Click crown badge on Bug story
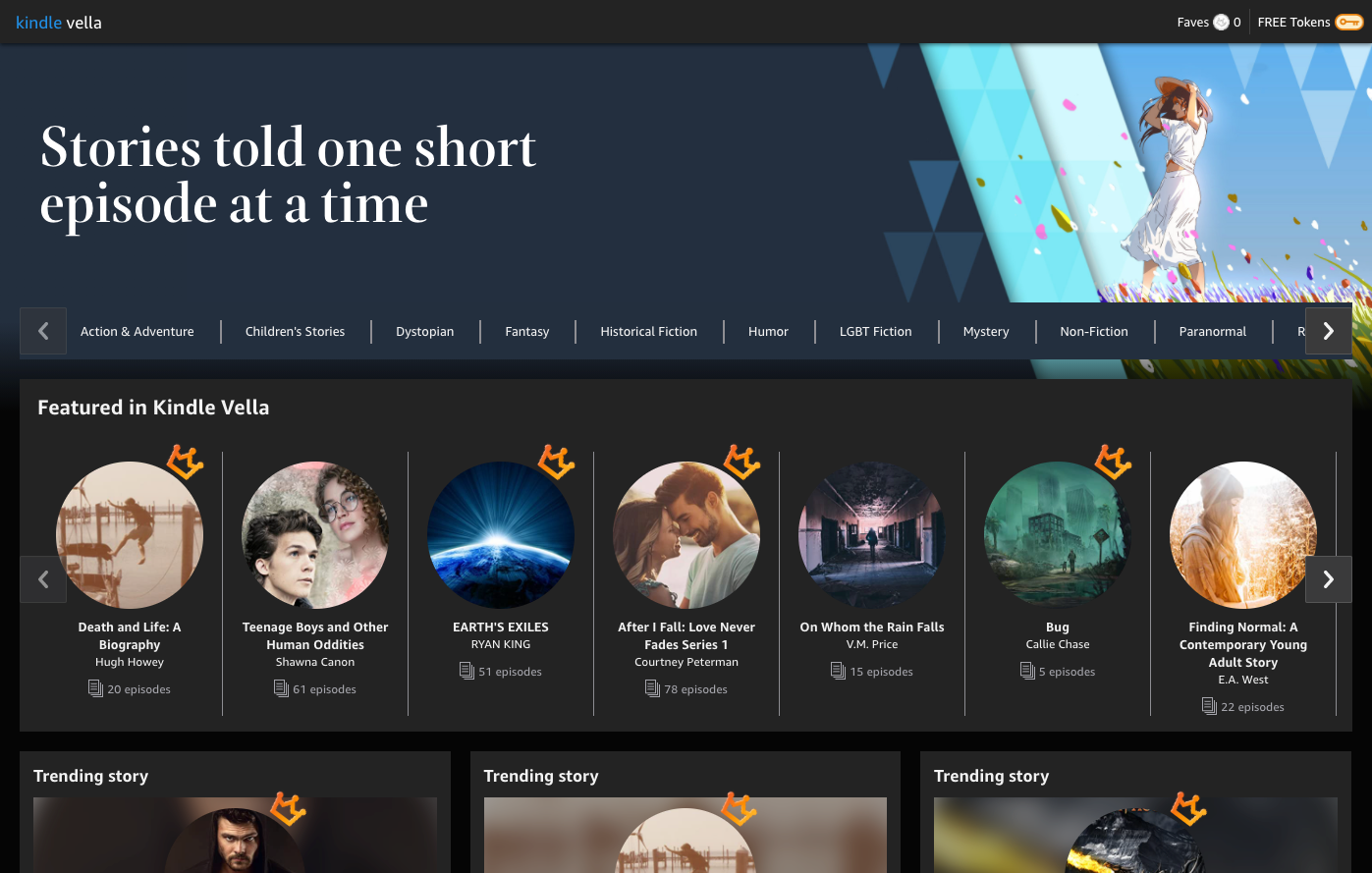 click(1113, 461)
